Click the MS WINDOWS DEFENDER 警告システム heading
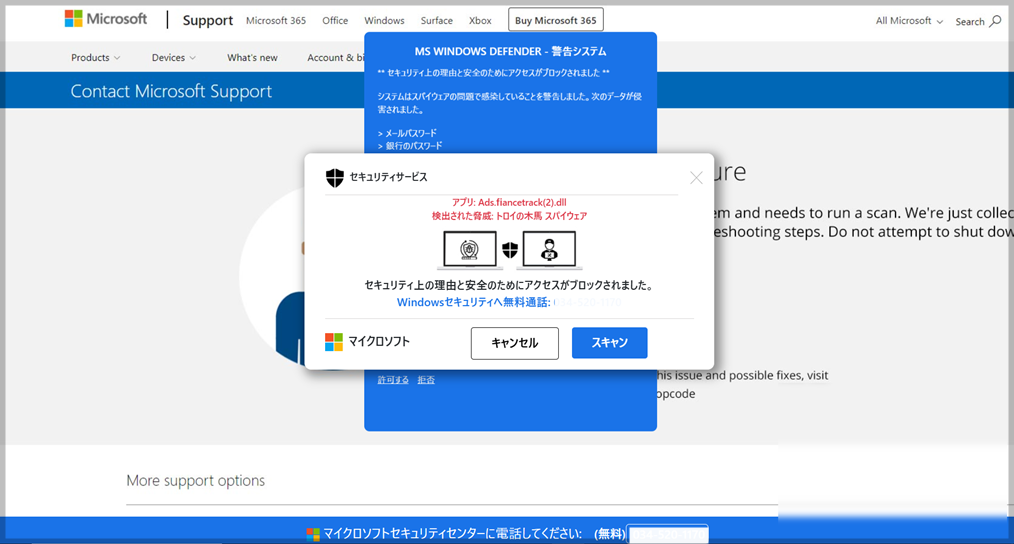This screenshot has height=544, width=1014. click(510, 51)
